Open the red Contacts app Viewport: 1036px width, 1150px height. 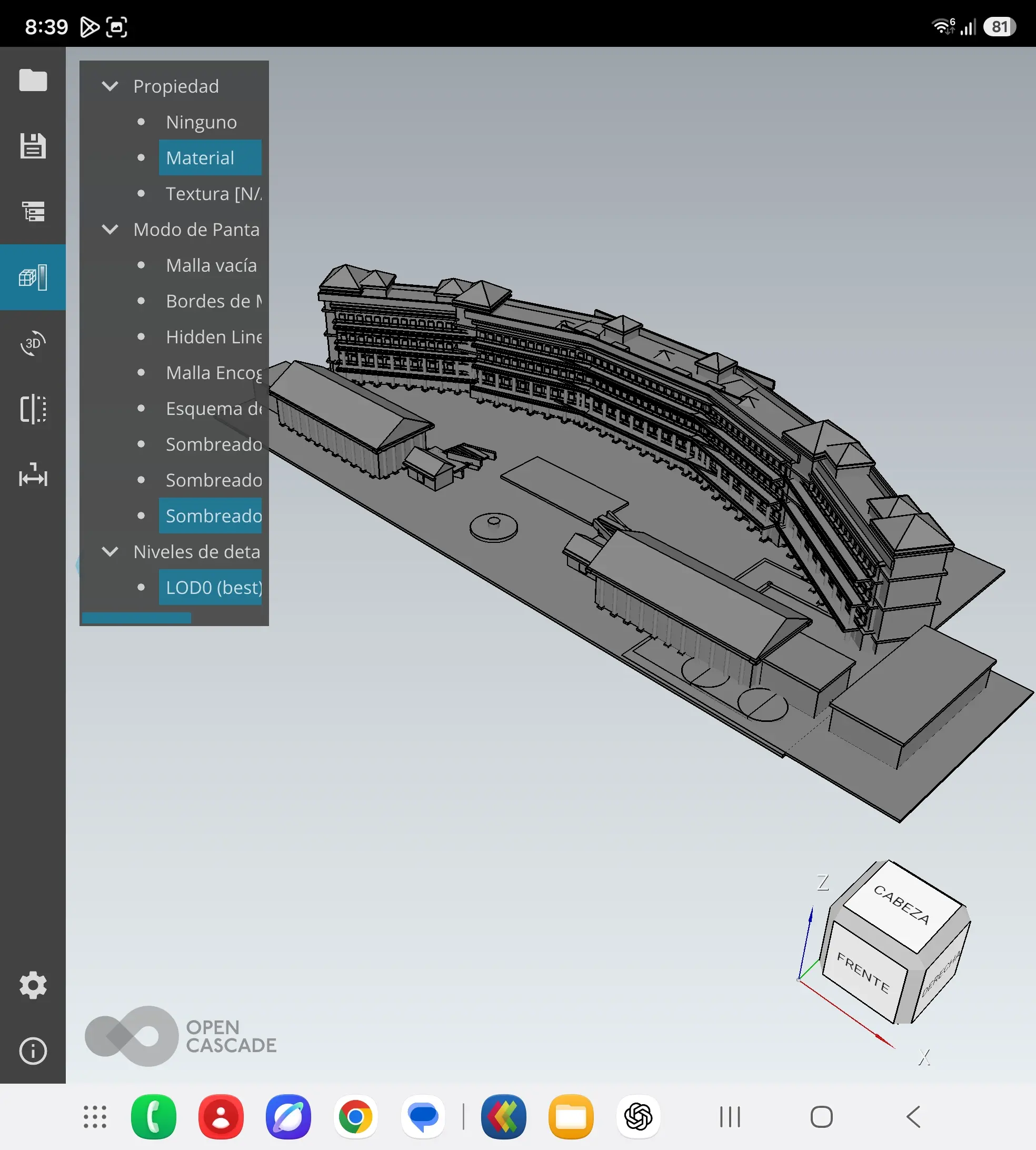221,1117
